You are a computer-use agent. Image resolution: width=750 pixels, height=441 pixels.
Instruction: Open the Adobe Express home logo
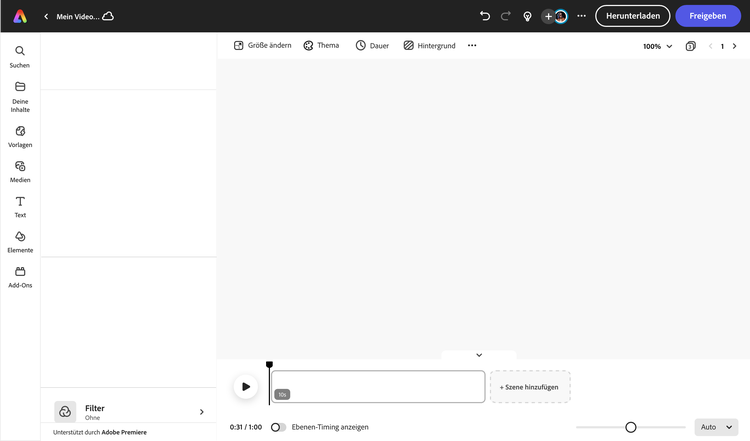click(x=20, y=16)
